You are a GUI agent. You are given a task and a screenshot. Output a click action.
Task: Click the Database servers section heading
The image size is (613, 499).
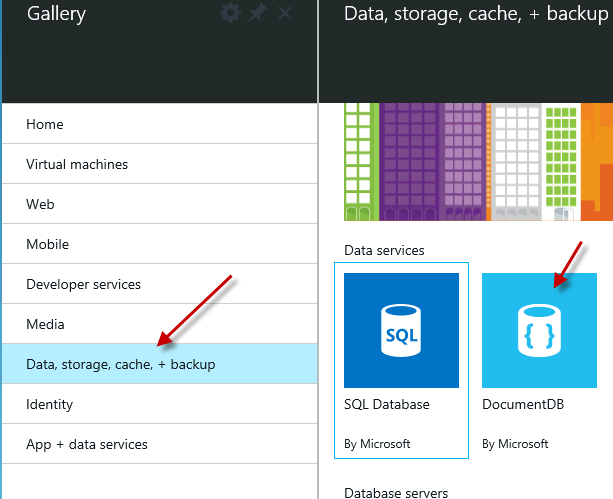(x=396, y=492)
